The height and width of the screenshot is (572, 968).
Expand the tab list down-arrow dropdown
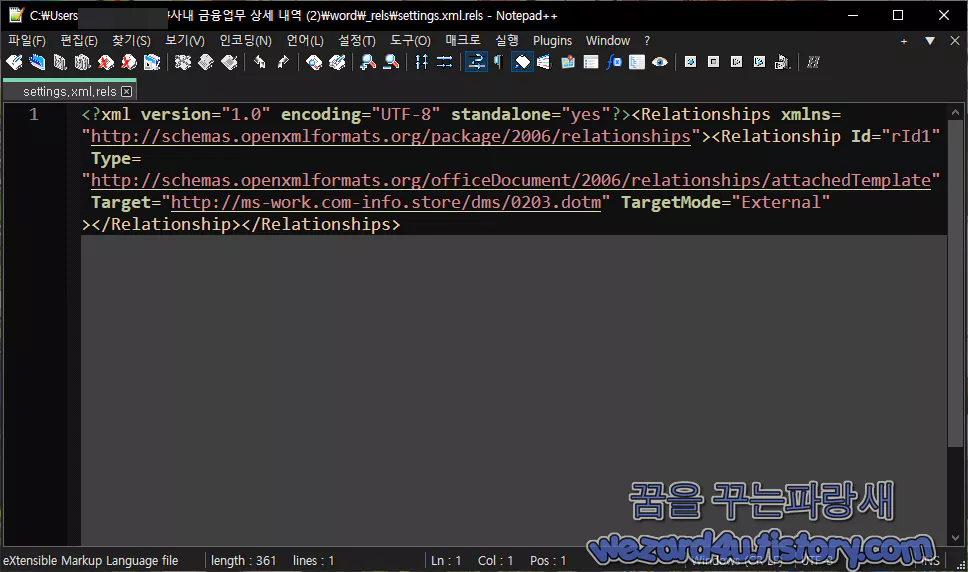[x=930, y=41]
